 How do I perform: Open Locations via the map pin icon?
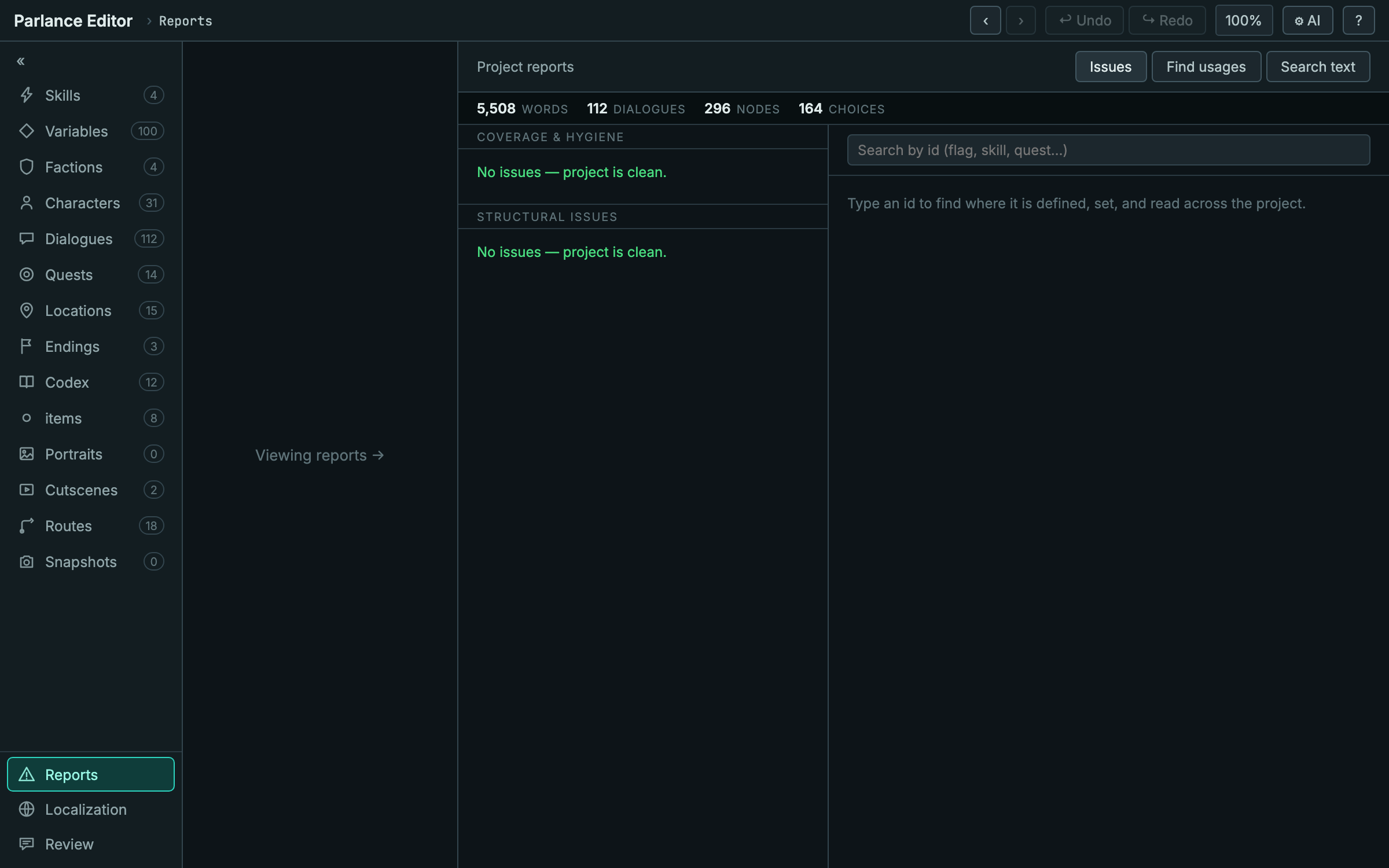pos(27,310)
